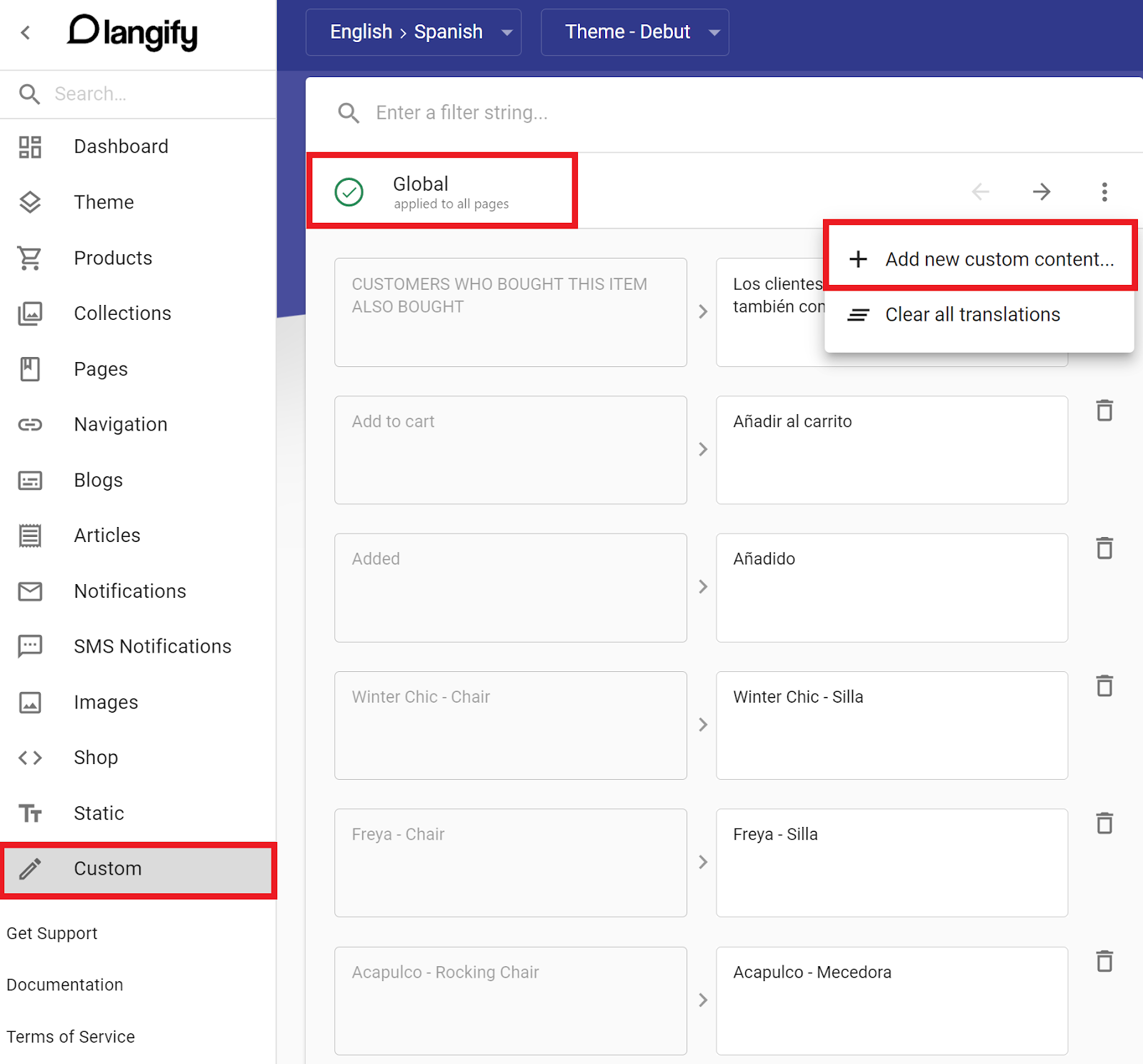Click the chevron beside 'Add to cart'
The image size is (1143, 1064).
tap(703, 449)
